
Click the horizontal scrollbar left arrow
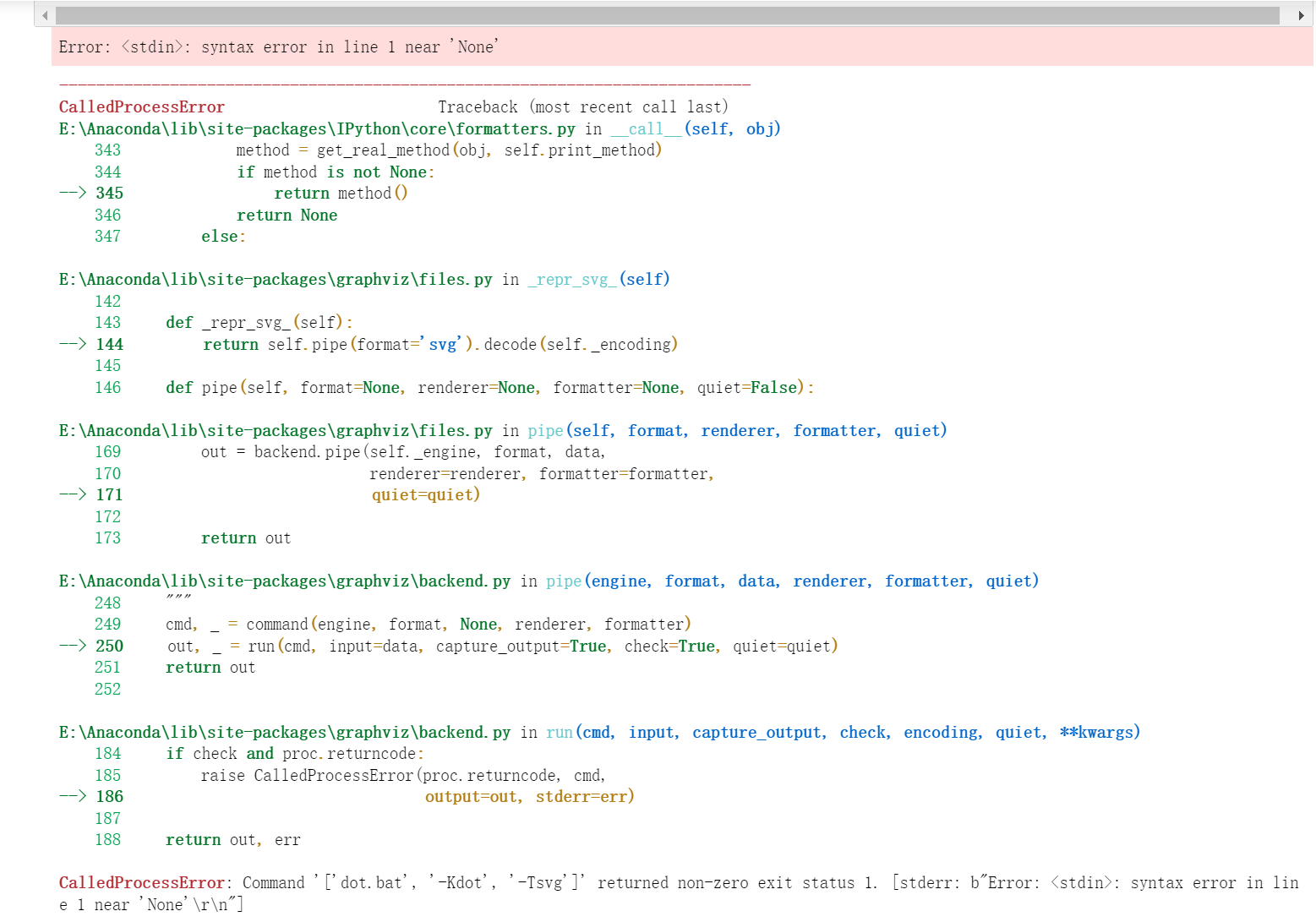click(x=45, y=15)
